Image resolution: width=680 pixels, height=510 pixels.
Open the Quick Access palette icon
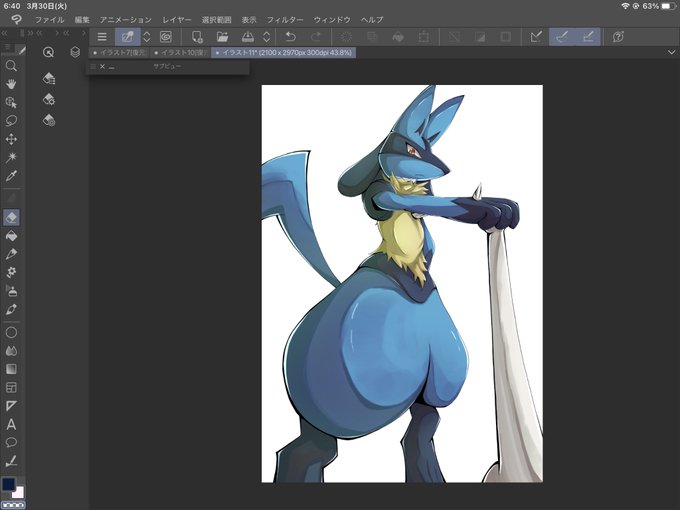[49, 52]
